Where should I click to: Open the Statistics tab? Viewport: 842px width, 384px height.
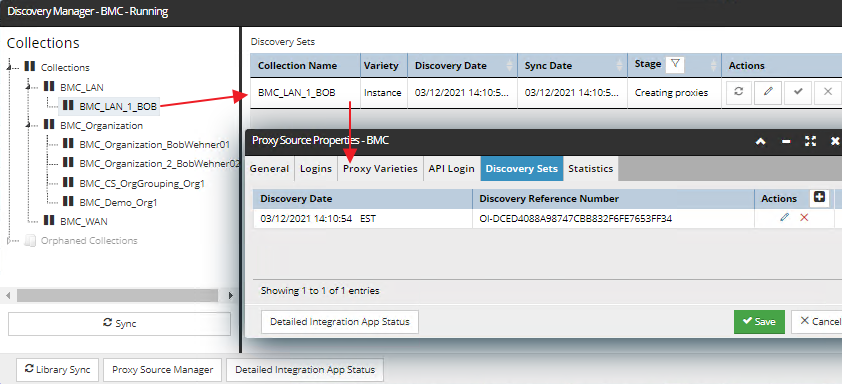tap(591, 169)
